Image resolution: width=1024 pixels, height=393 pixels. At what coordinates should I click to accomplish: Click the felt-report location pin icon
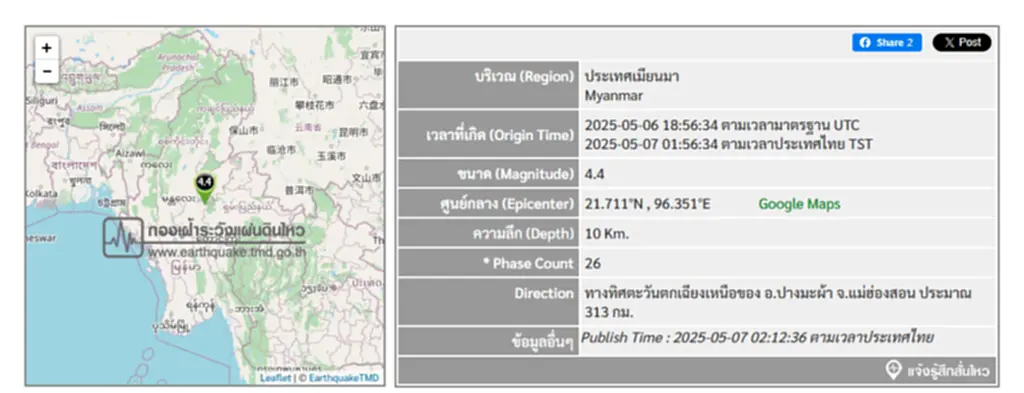pos(893,370)
